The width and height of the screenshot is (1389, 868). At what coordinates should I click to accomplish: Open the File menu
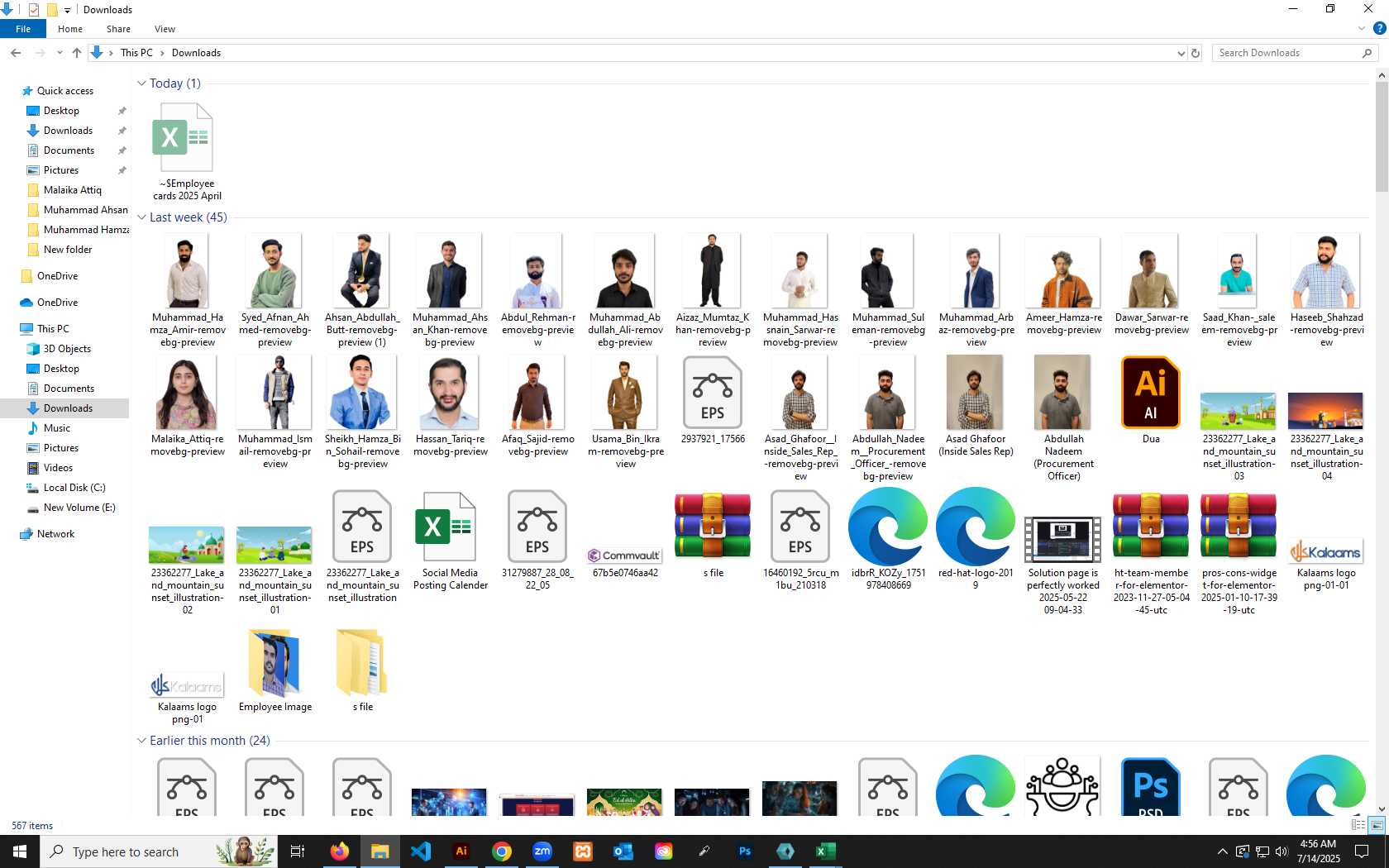click(x=23, y=29)
